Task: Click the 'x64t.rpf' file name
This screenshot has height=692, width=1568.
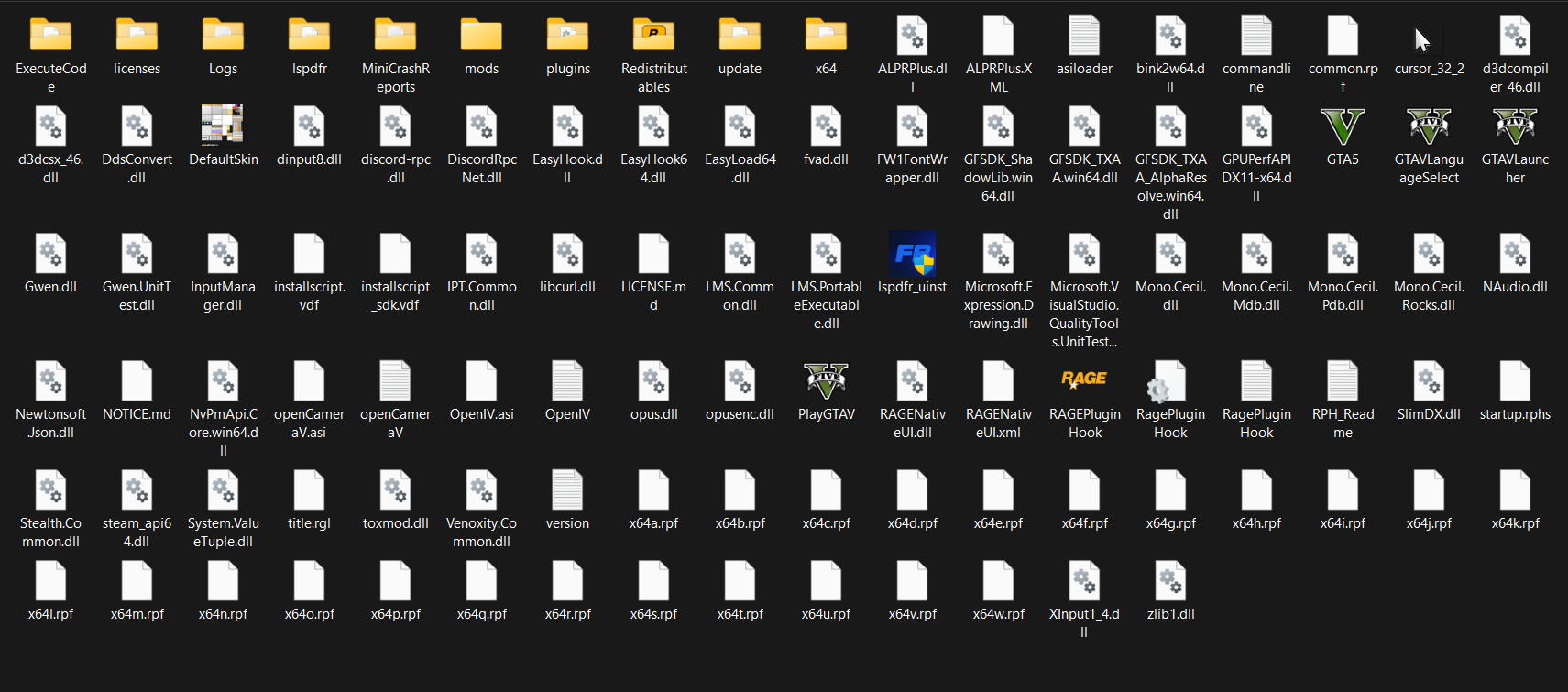Action: point(740,614)
